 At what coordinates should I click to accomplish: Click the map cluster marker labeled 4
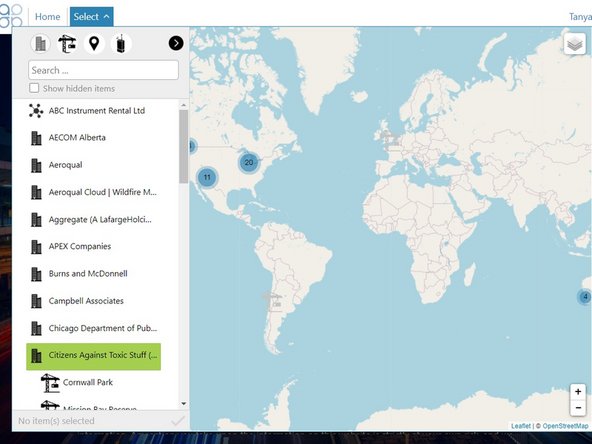point(585,297)
